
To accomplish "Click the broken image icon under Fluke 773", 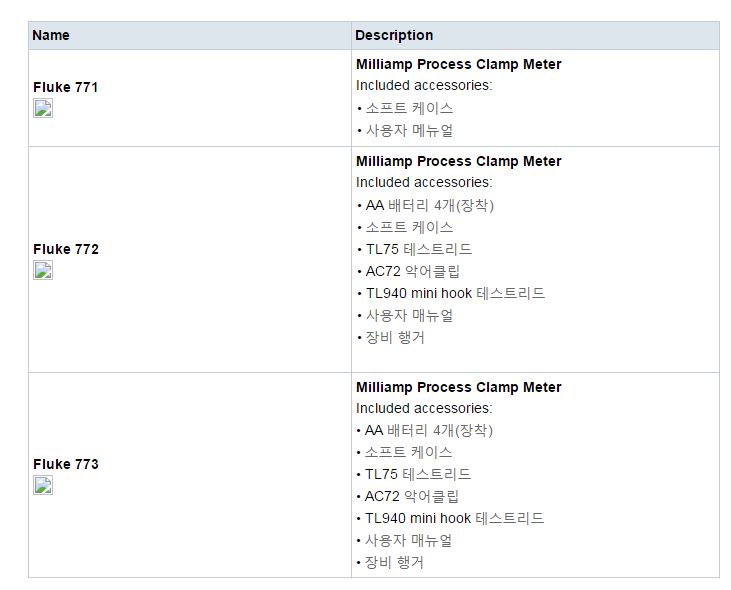I will 43,485.
